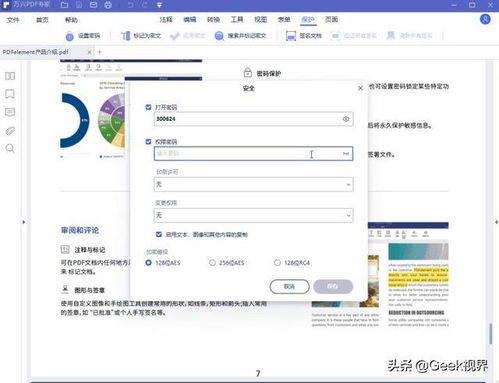This screenshot has width=499, height=383.
Task: Click the open password field showing 300624
Action: coord(253,119)
